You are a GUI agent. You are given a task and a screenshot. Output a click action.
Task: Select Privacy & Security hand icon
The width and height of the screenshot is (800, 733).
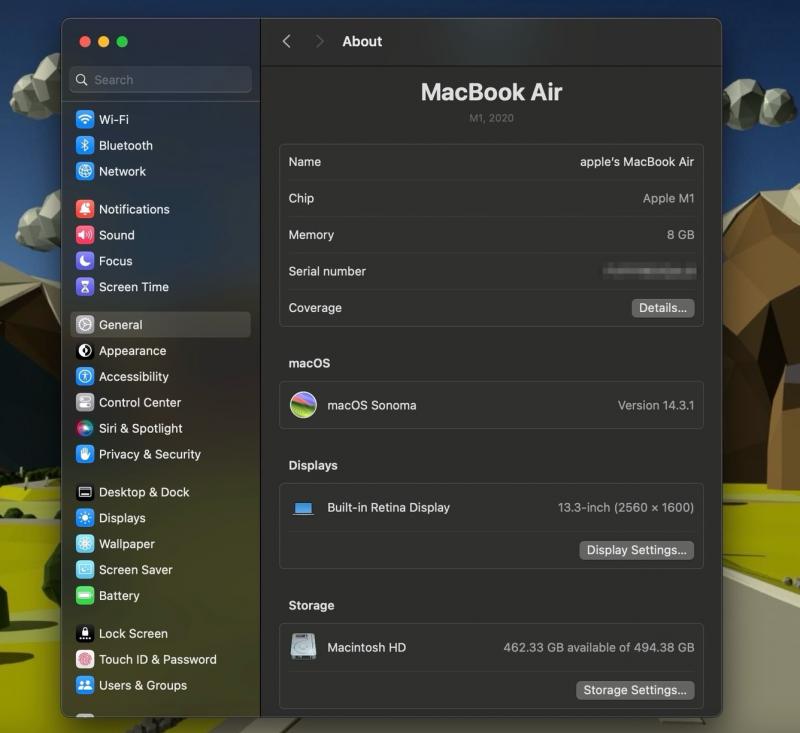85,454
